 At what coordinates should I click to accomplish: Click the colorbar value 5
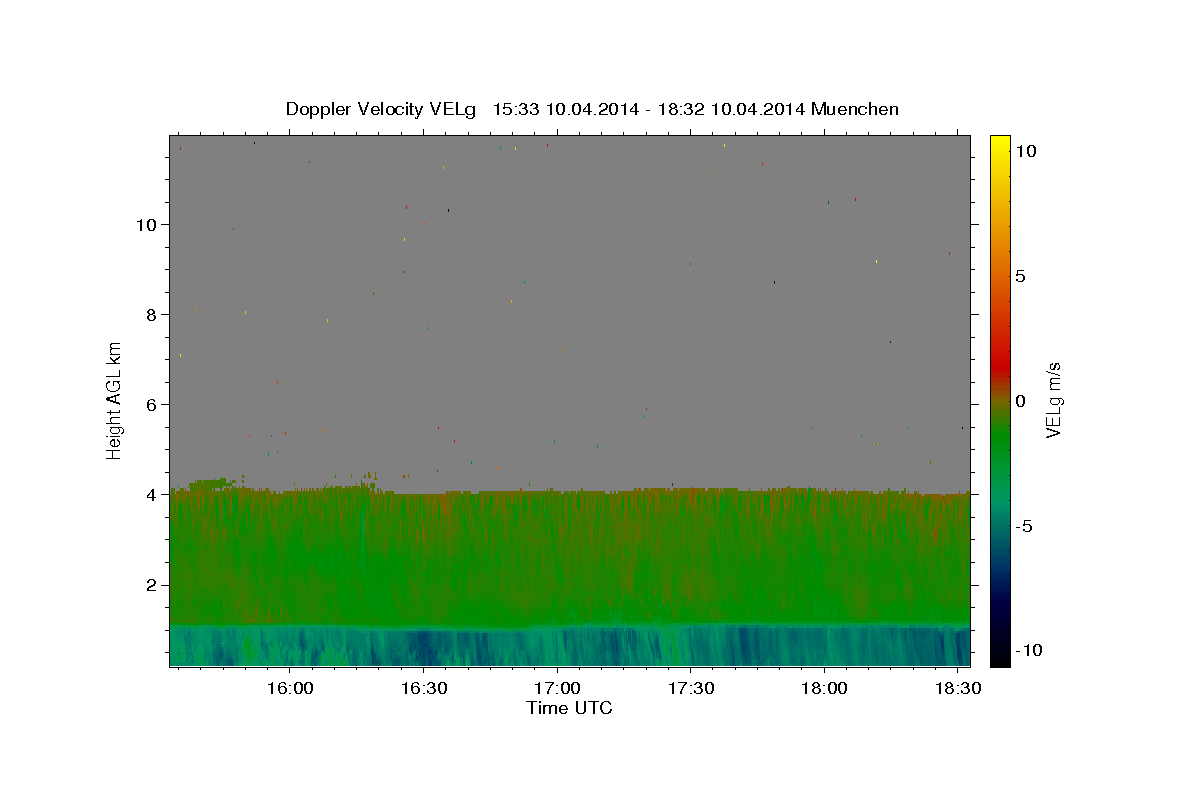pos(1020,276)
